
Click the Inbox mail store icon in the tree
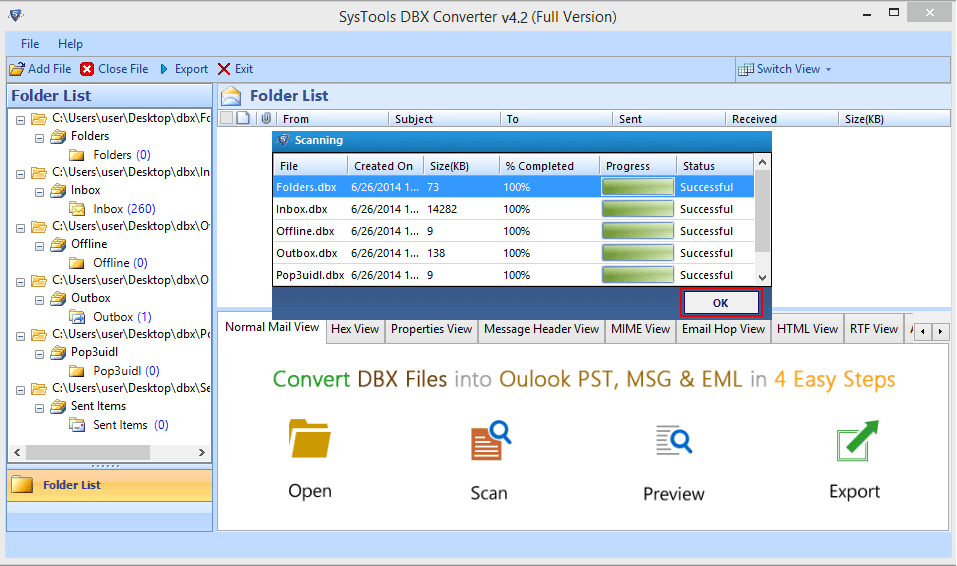click(x=58, y=190)
